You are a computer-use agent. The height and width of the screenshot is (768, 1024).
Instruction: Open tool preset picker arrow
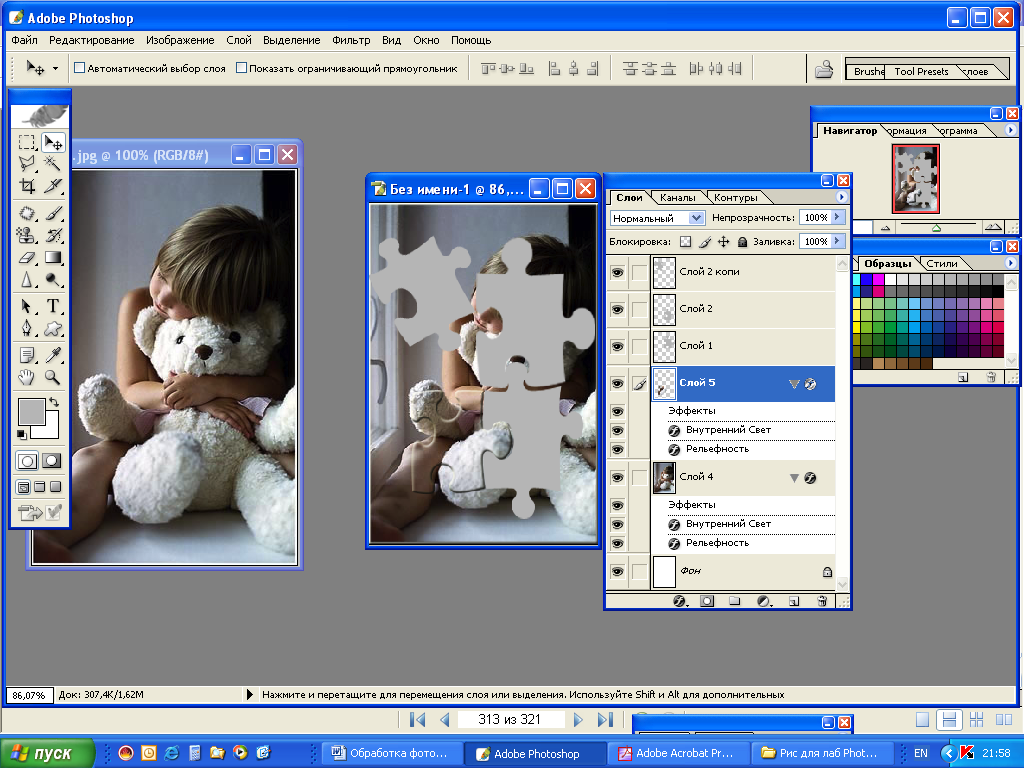click(x=56, y=68)
